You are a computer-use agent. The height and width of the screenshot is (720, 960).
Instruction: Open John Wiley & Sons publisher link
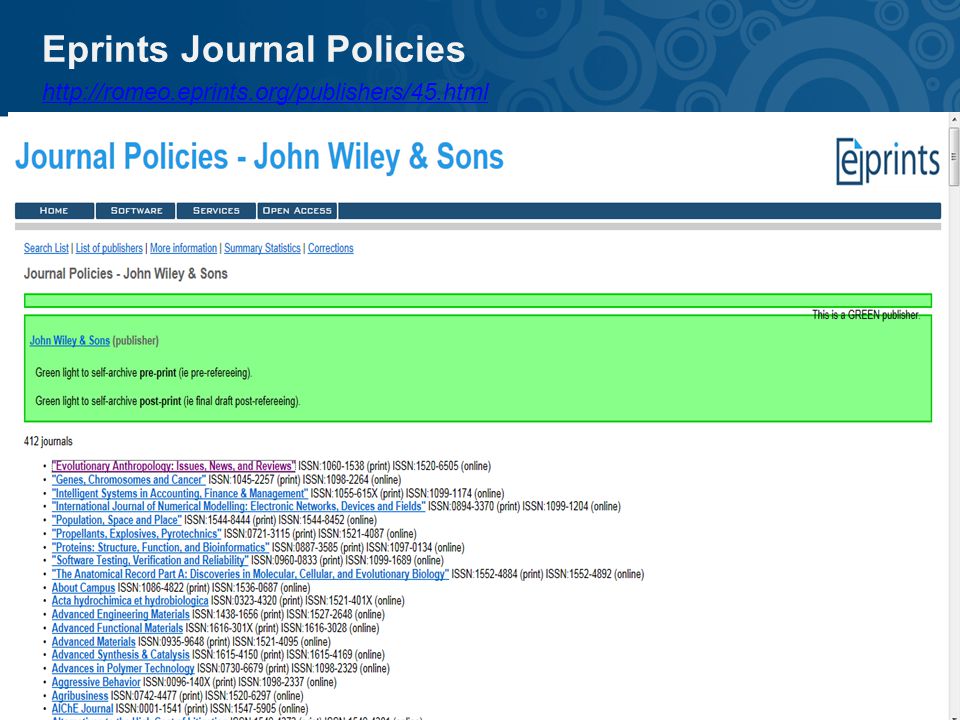[70, 340]
